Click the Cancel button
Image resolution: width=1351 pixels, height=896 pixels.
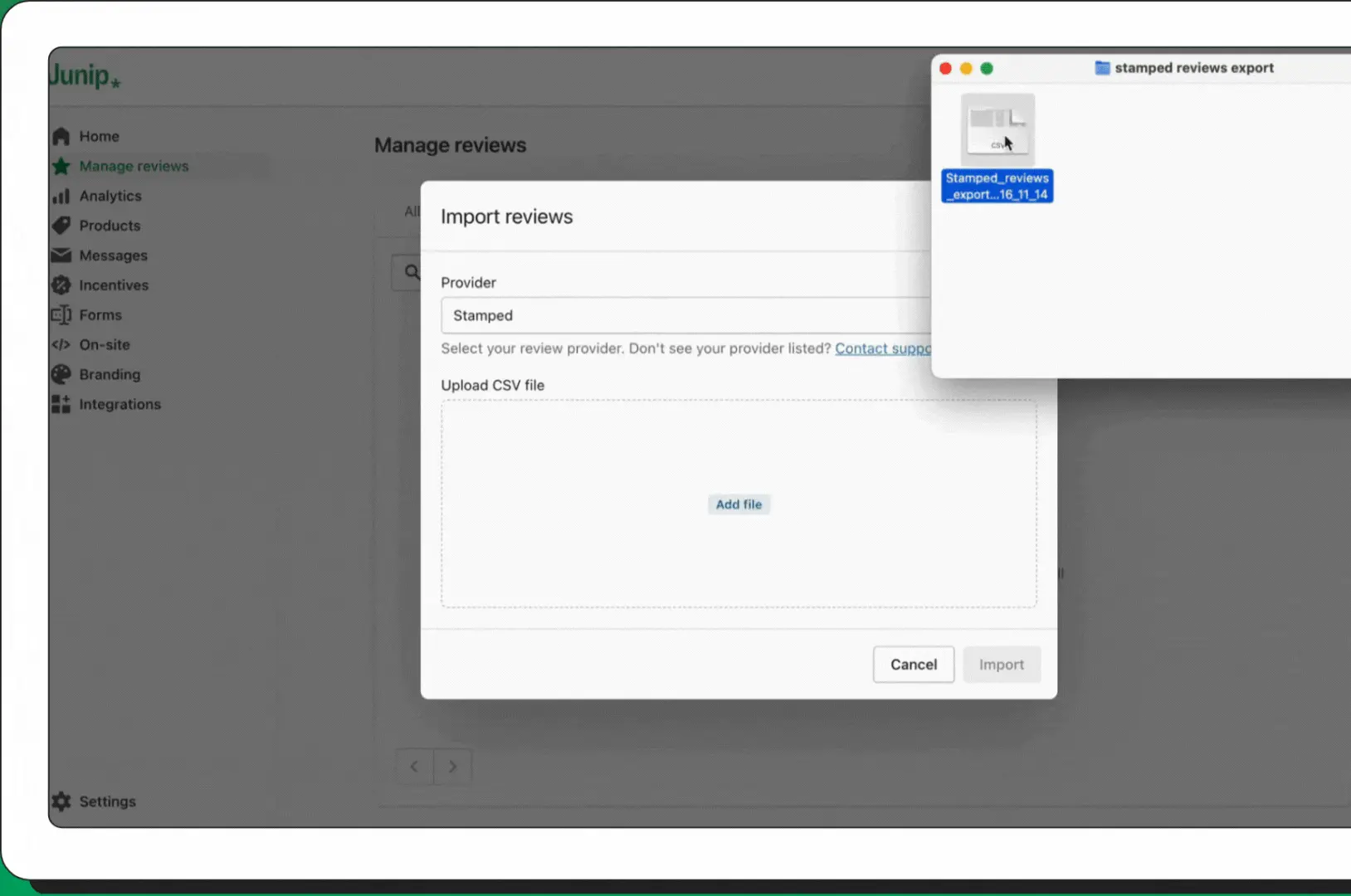click(914, 665)
